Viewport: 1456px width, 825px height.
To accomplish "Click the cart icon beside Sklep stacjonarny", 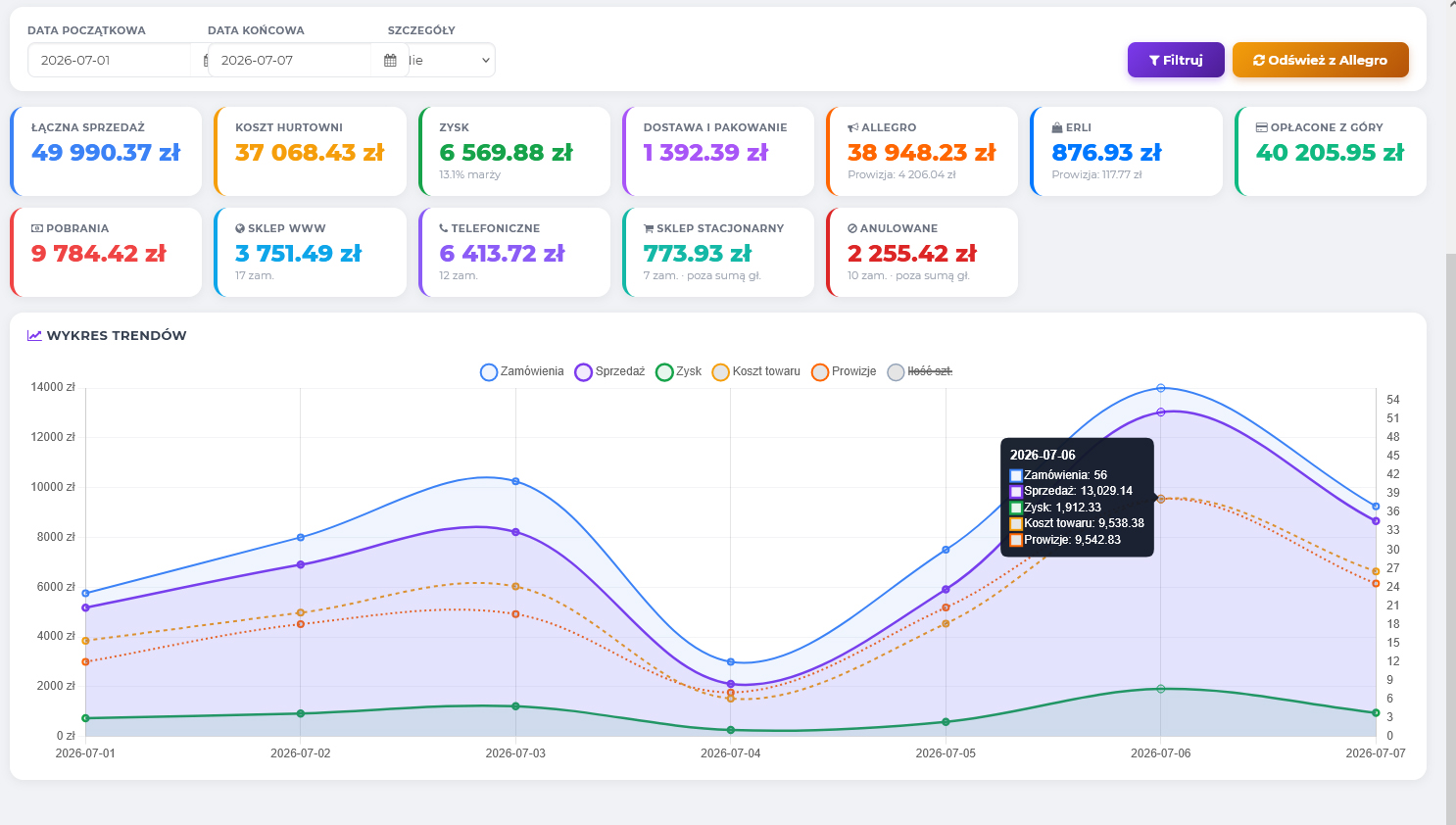I will tap(649, 228).
